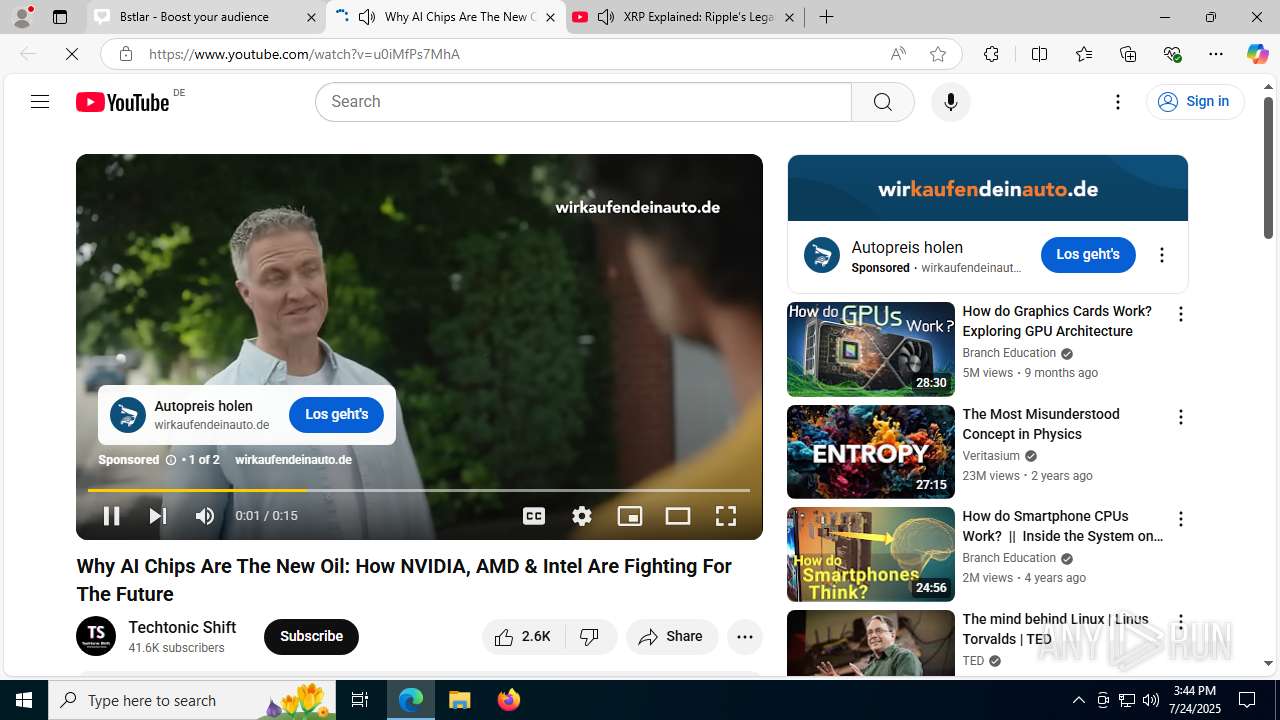The width and height of the screenshot is (1280, 720).
Task: Click the Veritasium channel name
Action: [x=991, y=456]
